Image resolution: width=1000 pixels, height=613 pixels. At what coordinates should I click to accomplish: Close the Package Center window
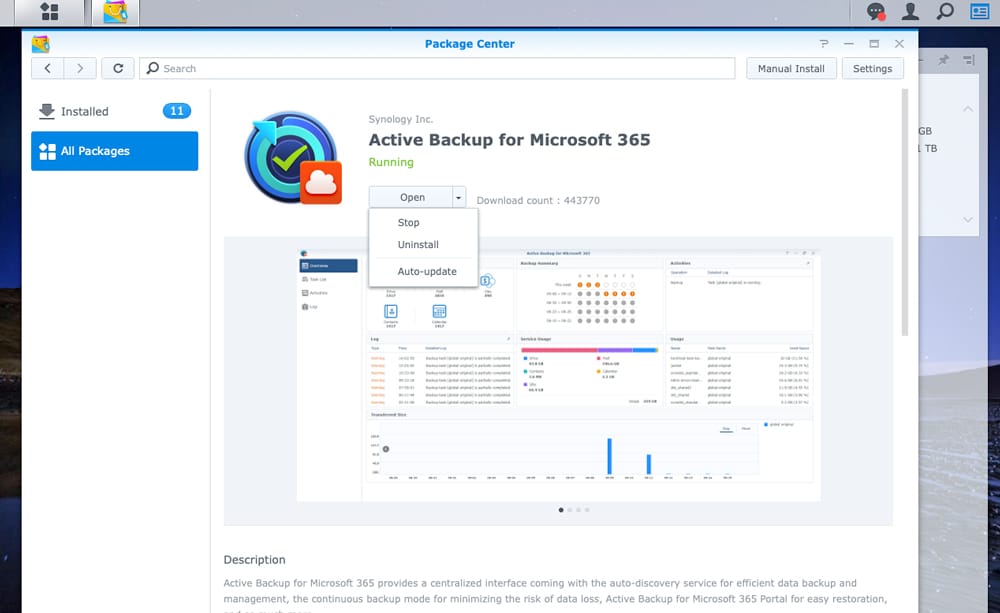[899, 43]
